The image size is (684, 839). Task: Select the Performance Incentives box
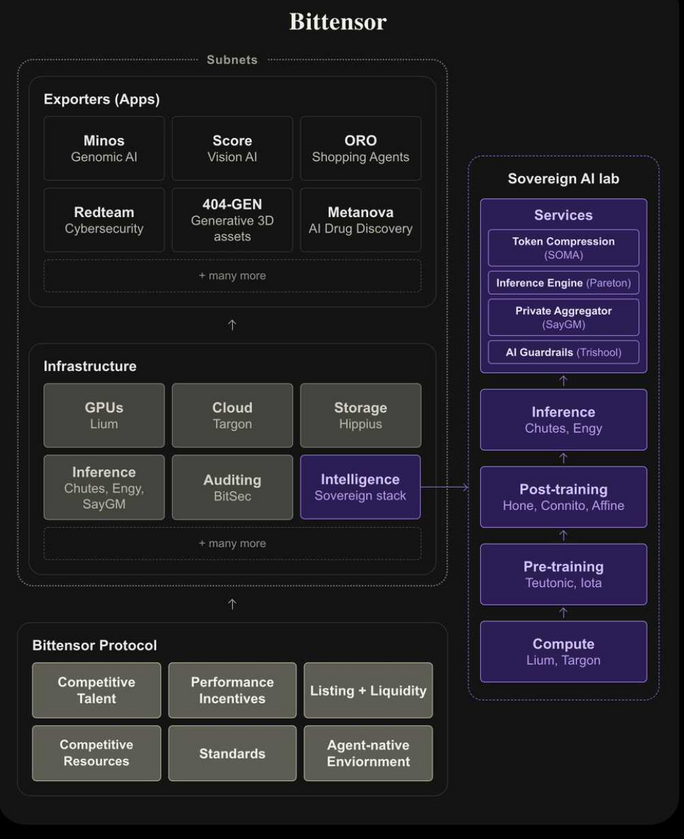pyautogui.click(x=232, y=690)
